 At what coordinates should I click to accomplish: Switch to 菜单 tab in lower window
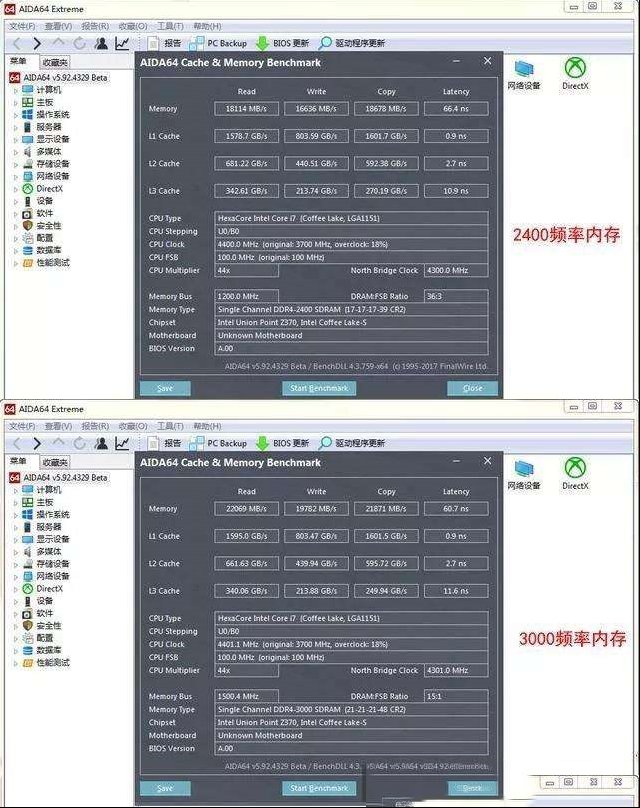19,461
